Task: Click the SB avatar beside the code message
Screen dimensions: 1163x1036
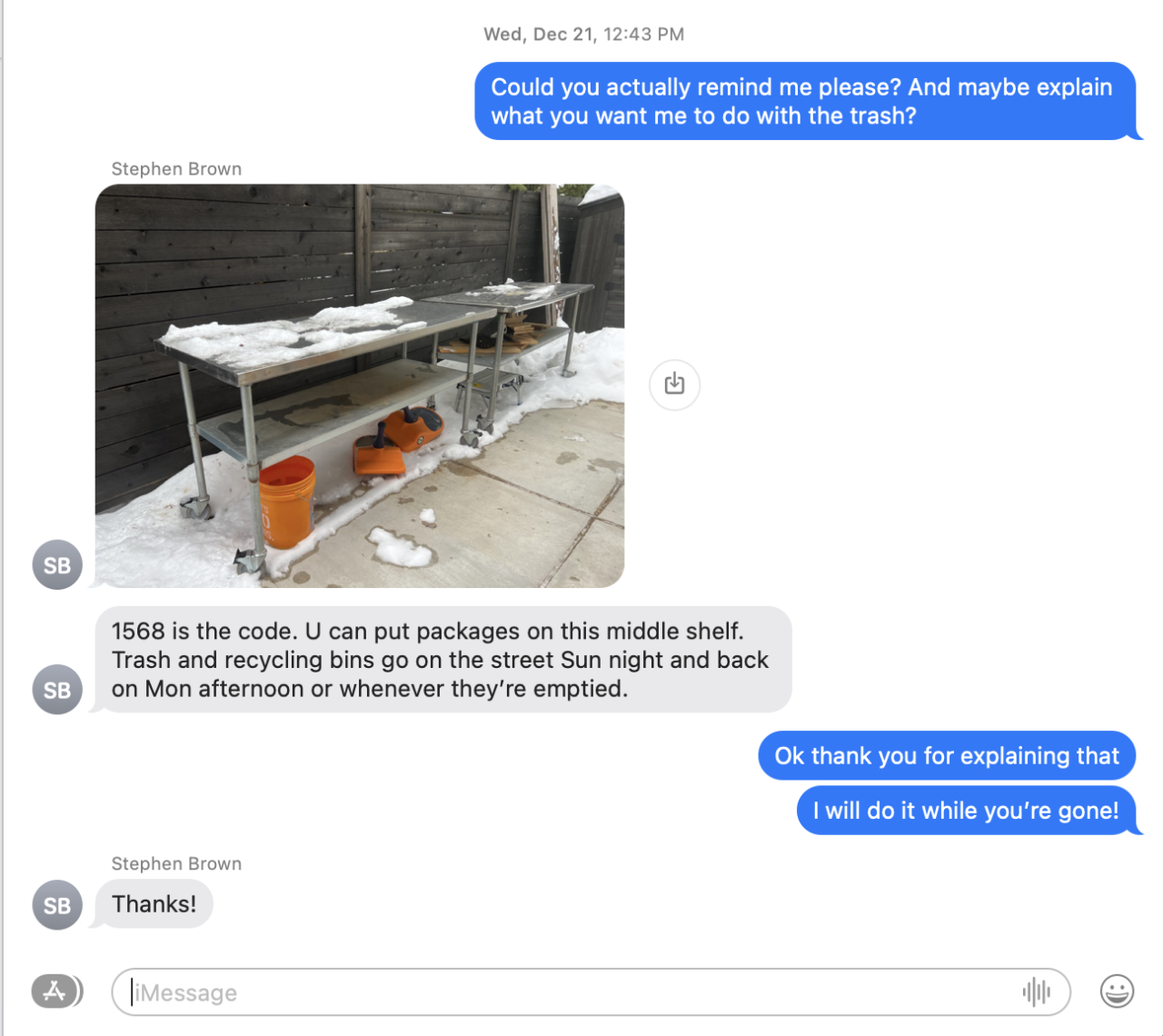Action: (57, 690)
